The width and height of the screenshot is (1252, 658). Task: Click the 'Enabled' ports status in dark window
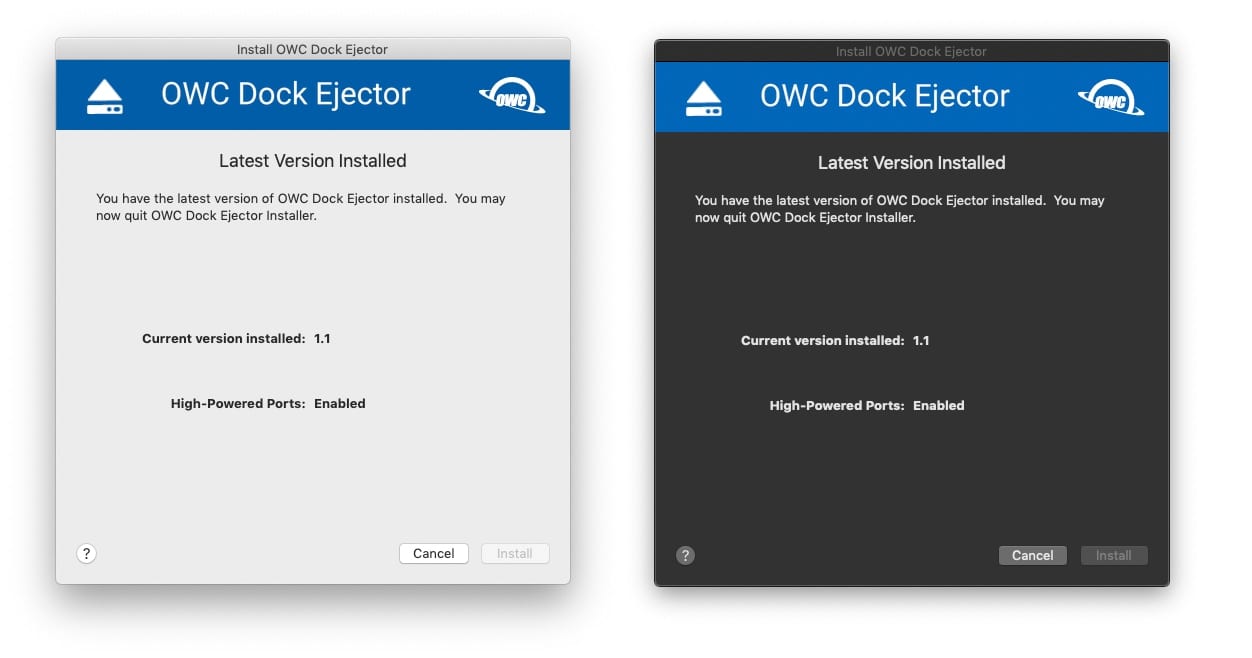point(939,406)
